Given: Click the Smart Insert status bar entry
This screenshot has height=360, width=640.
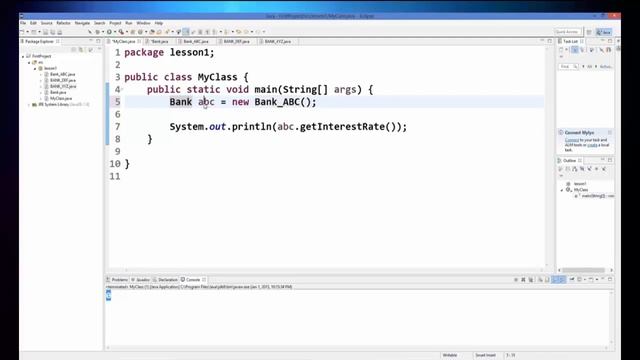Looking at the screenshot, I should point(485,355).
